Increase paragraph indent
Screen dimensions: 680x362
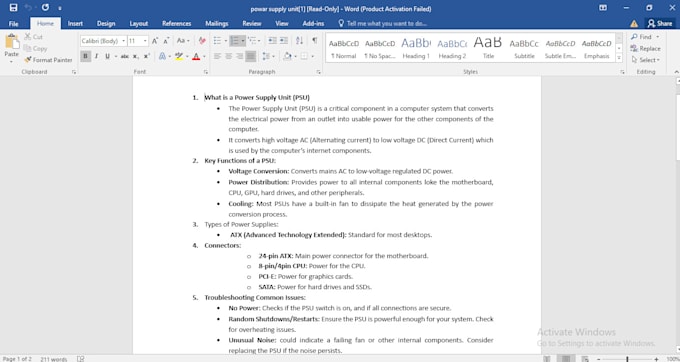coord(284,41)
